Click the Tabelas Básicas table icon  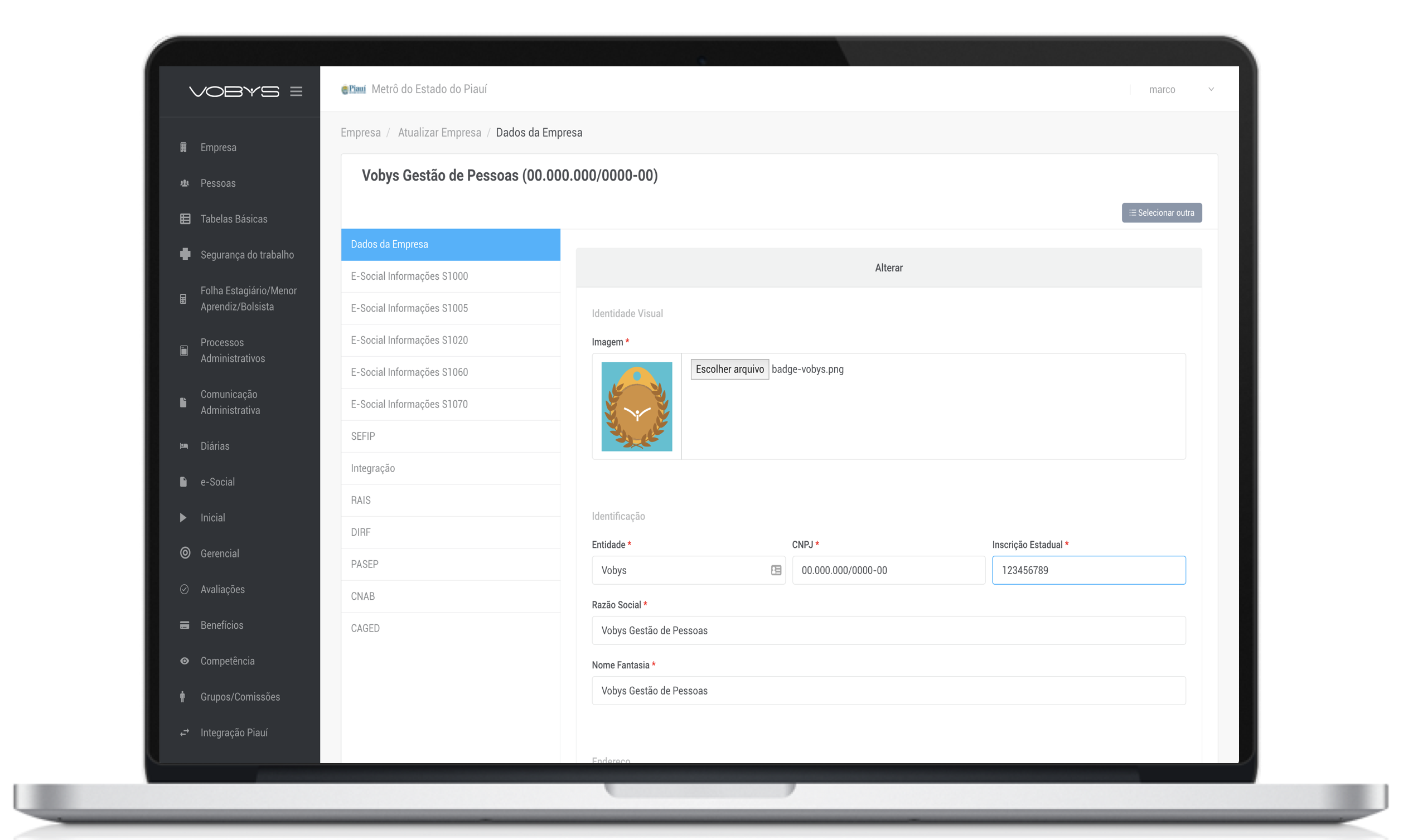coord(185,219)
